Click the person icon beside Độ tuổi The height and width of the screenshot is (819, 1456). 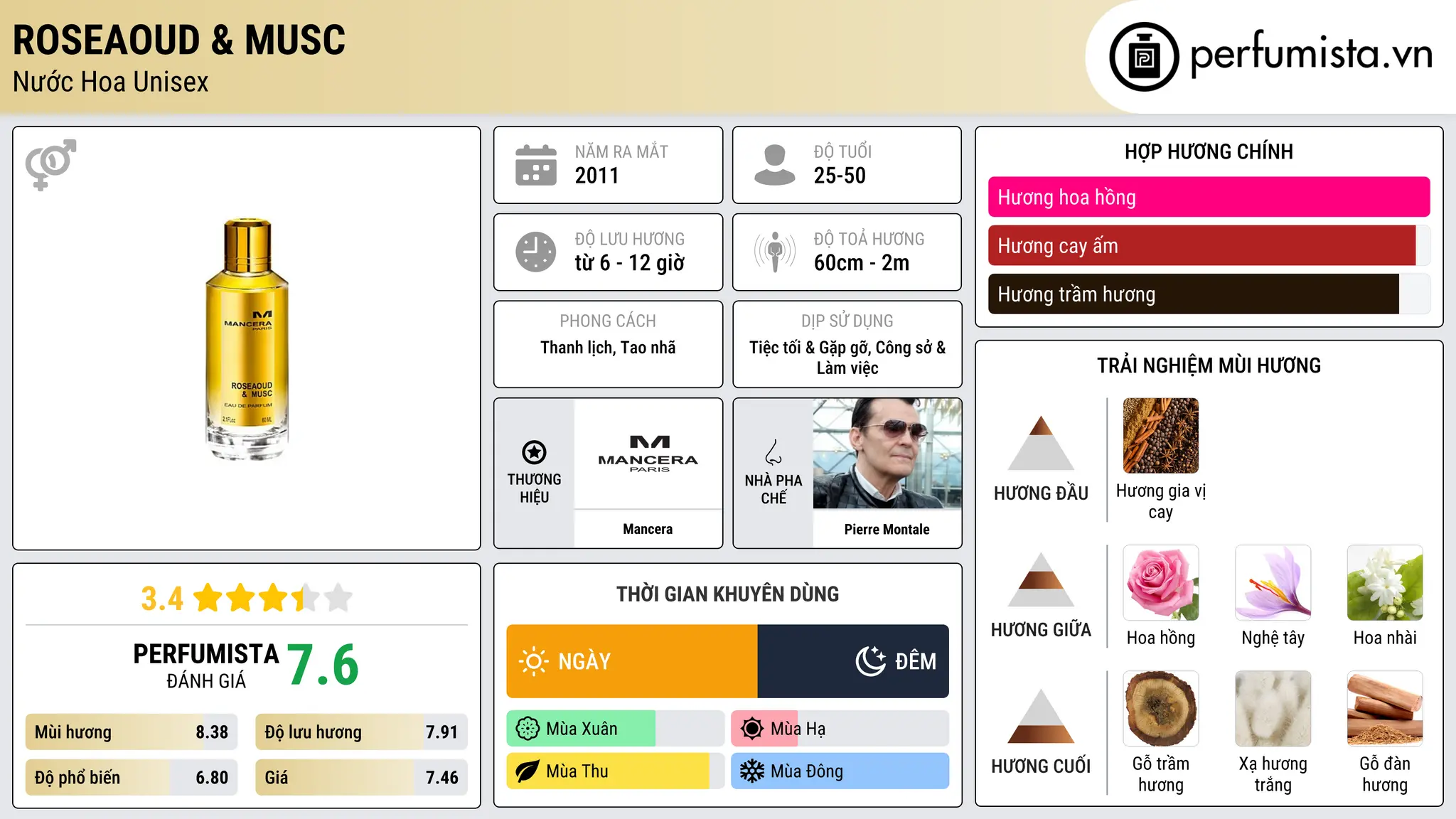pos(774,165)
